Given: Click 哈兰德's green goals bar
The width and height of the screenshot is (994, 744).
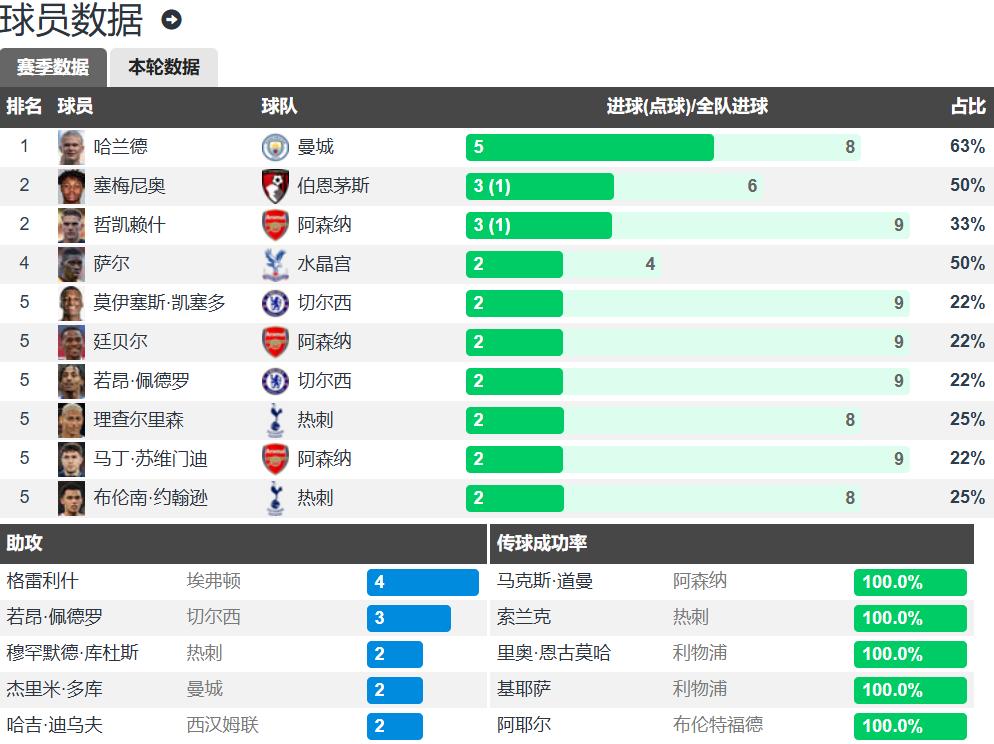Looking at the screenshot, I should tap(589, 147).
